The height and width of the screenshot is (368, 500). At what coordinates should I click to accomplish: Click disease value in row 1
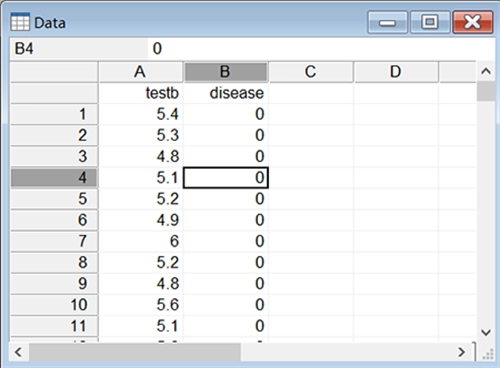pyautogui.click(x=226, y=114)
